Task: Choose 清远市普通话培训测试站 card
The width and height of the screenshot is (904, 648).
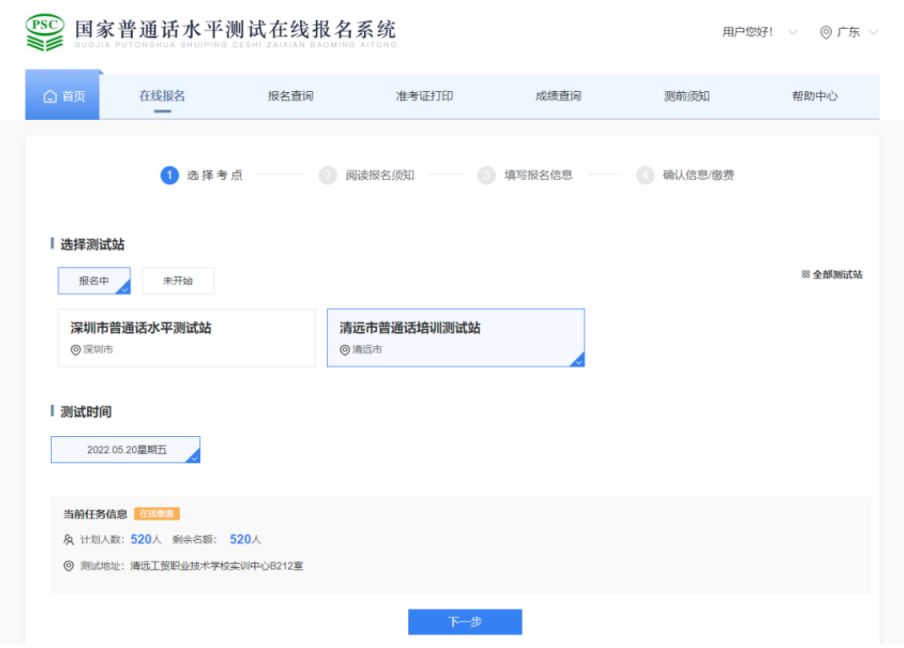Action: (456, 338)
